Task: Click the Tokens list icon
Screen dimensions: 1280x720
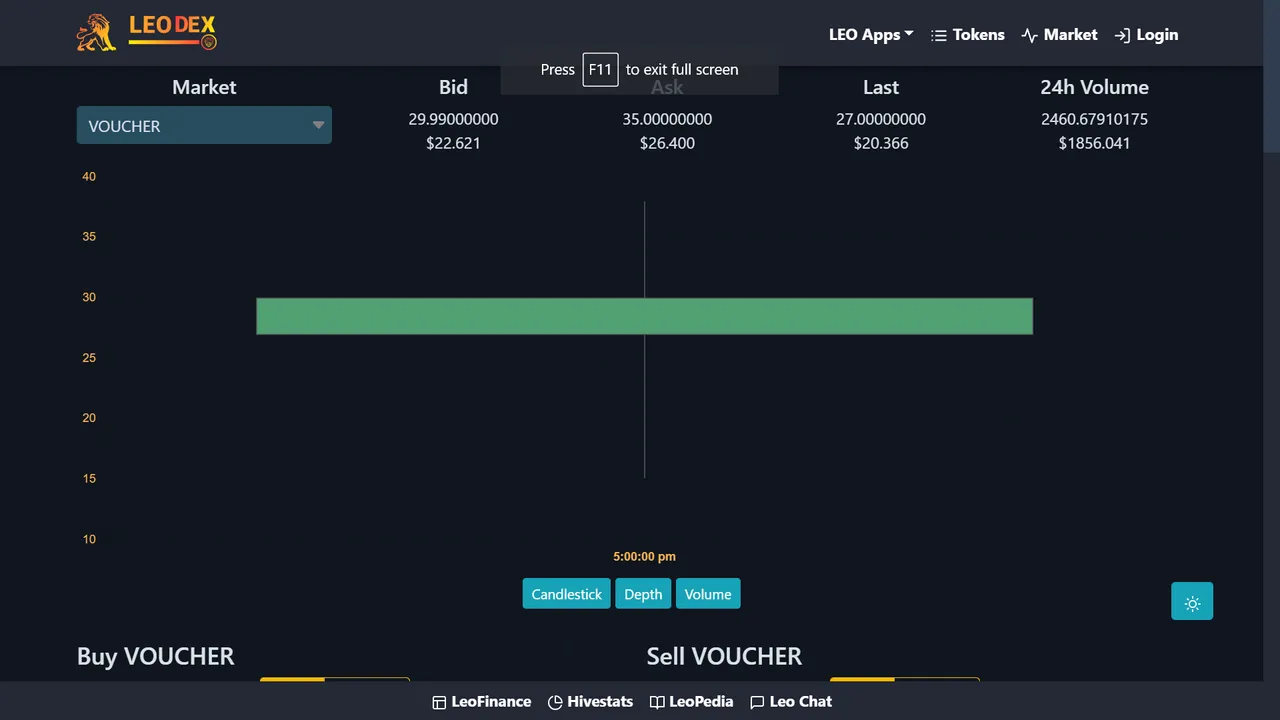Action: coord(938,35)
